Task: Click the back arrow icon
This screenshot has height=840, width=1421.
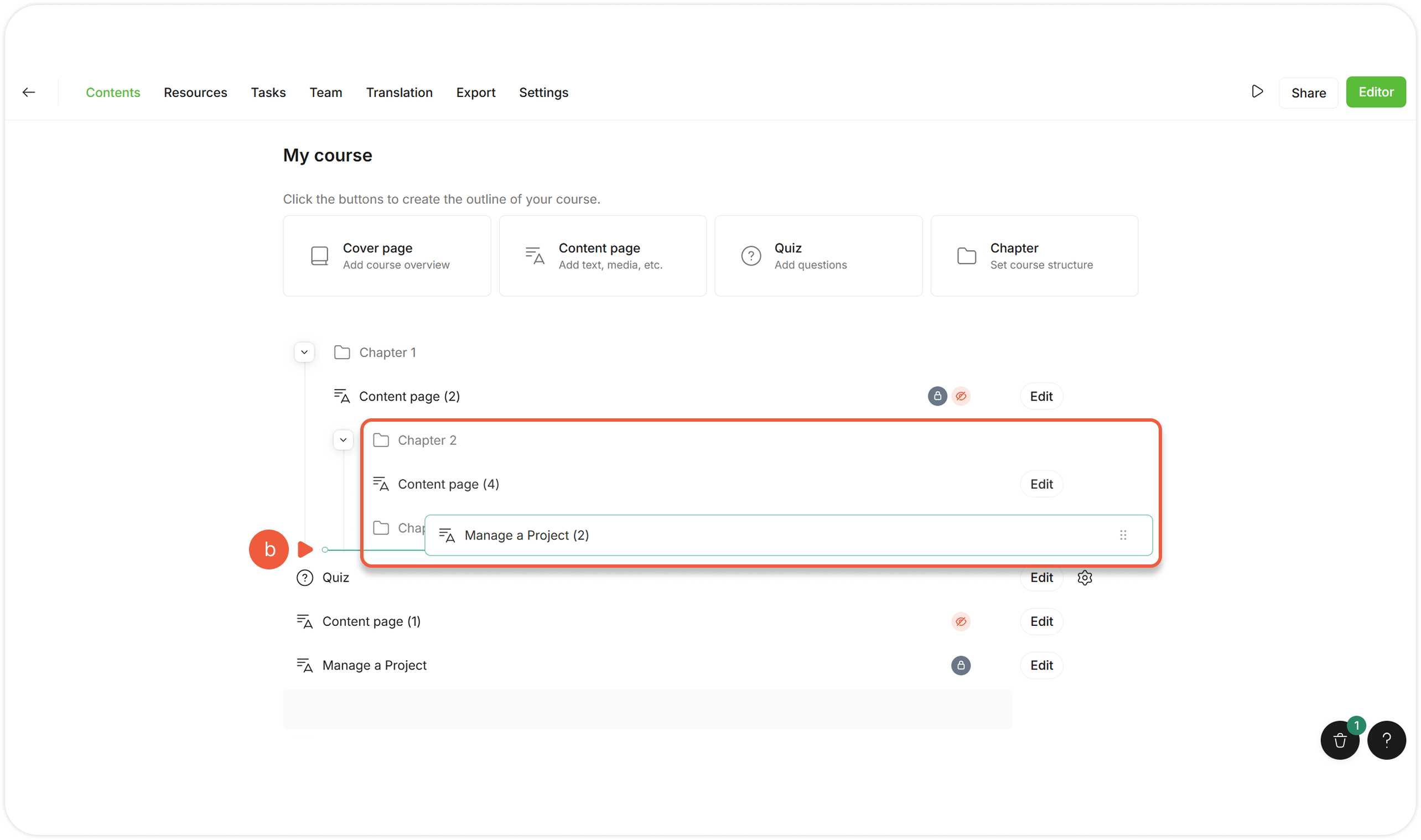Action: point(29,92)
